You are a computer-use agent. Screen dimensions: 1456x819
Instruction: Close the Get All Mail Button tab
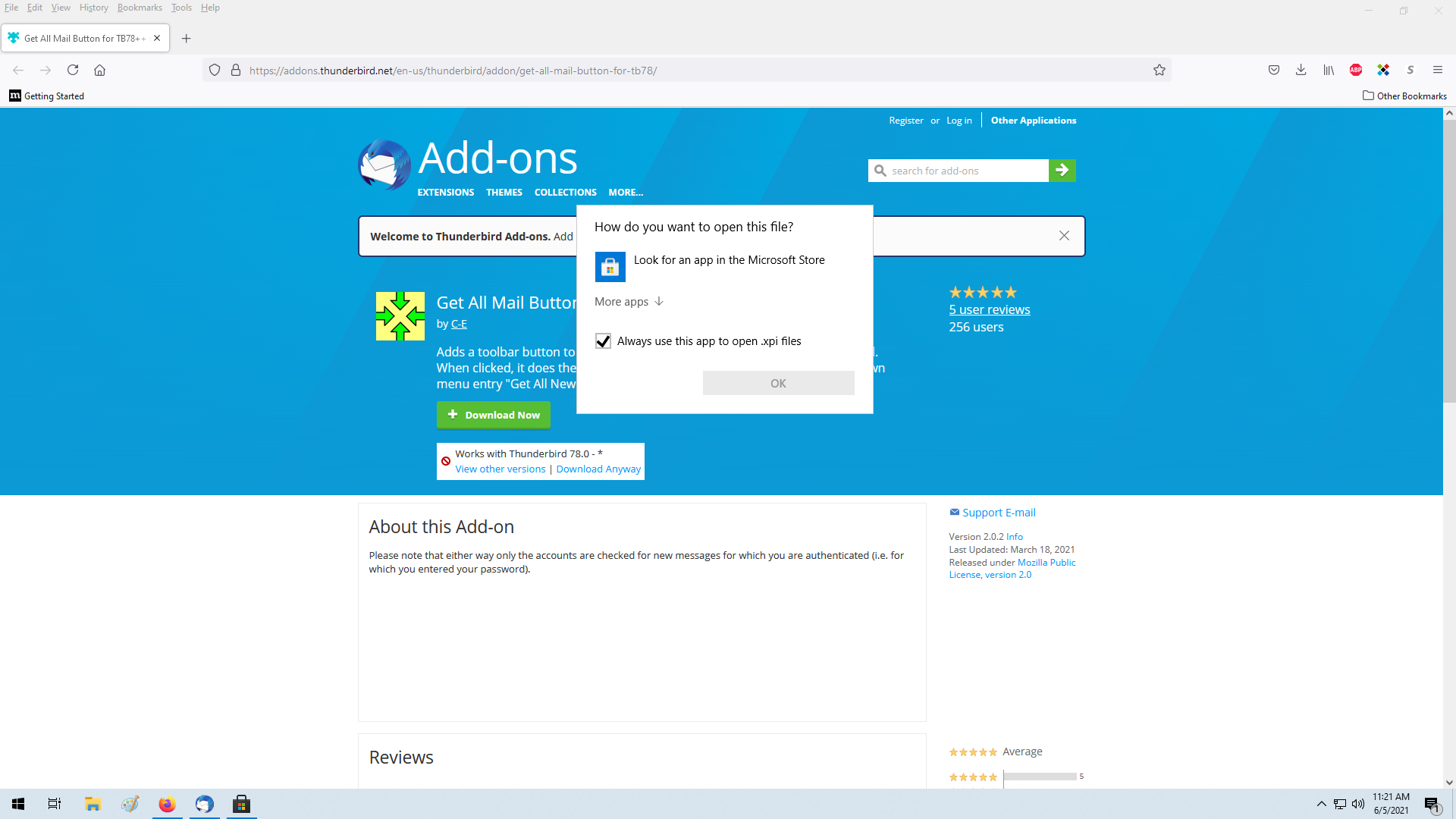coord(157,38)
